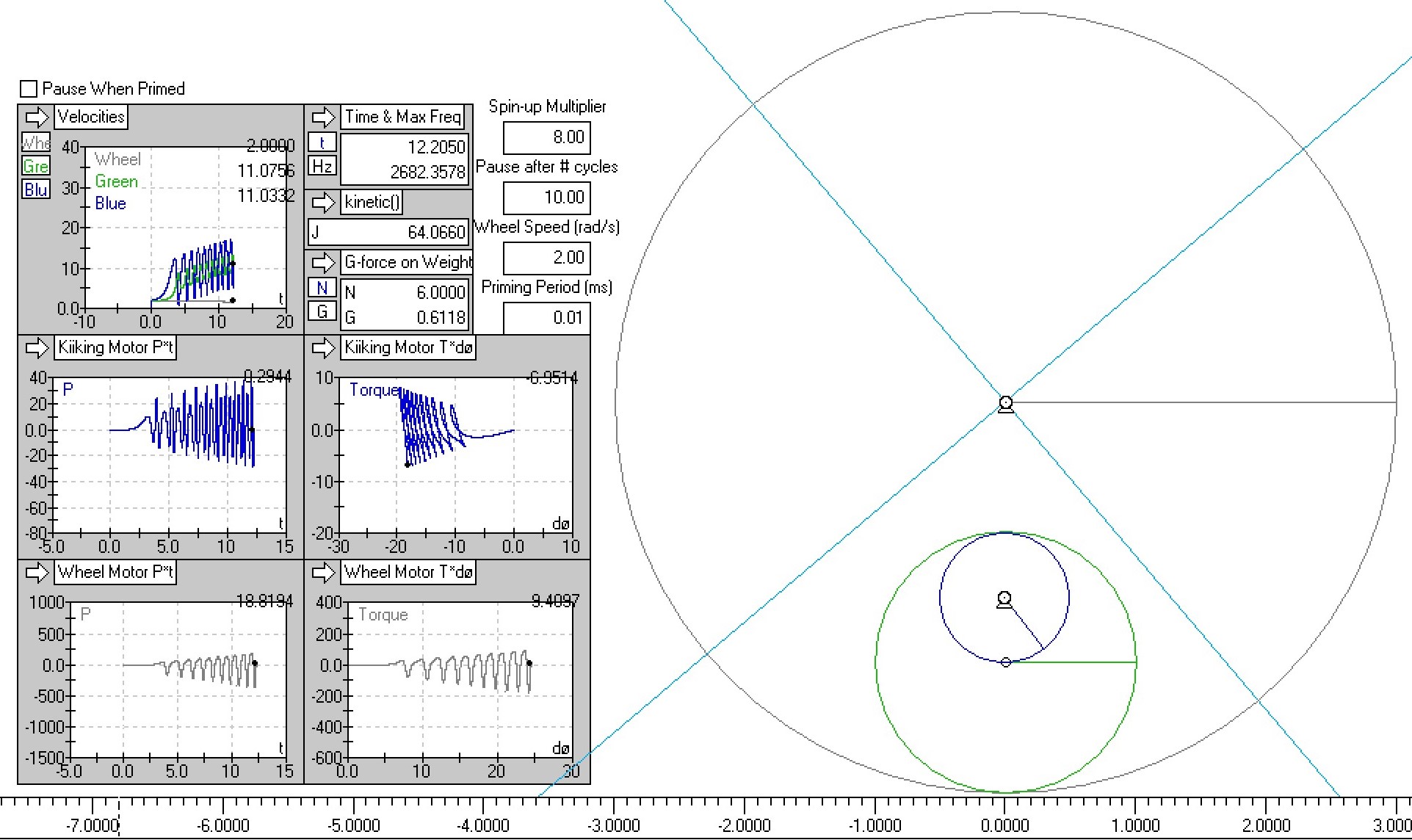Image resolution: width=1412 pixels, height=840 pixels.
Task: Click the Time & Max Freq title
Action: coord(403,117)
